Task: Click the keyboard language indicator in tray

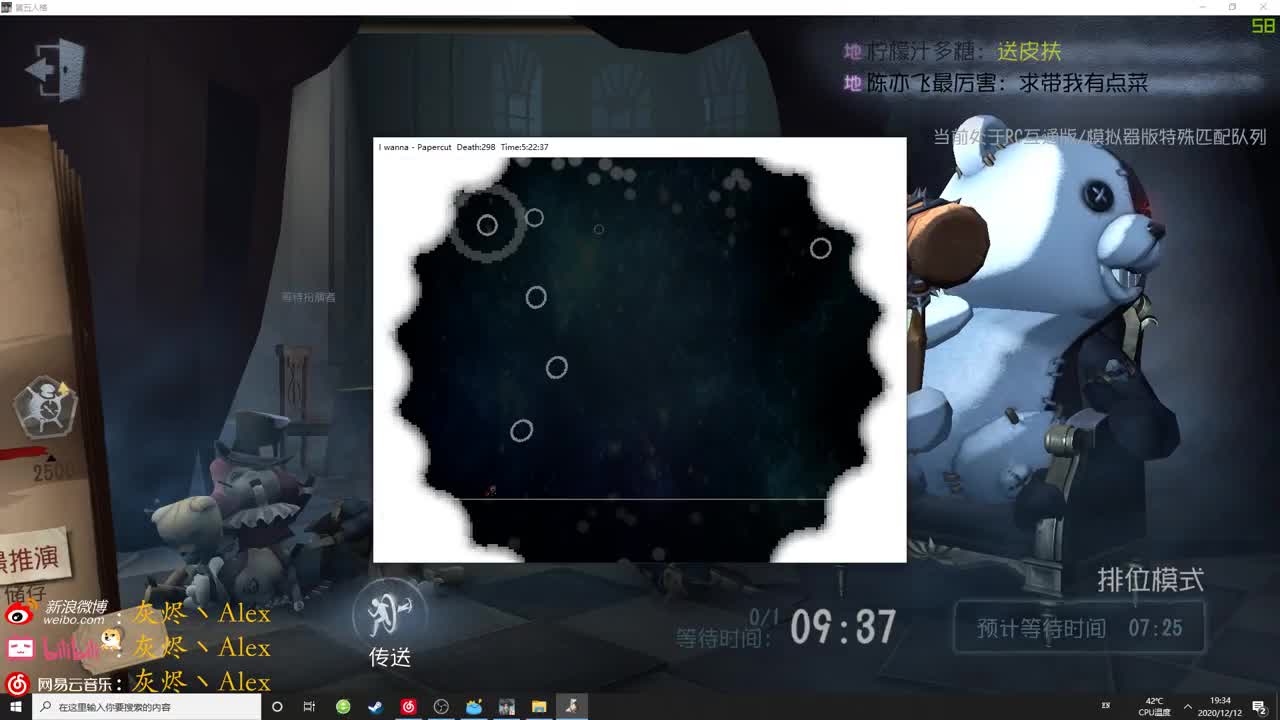Action: pyautogui.click(x=1104, y=705)
